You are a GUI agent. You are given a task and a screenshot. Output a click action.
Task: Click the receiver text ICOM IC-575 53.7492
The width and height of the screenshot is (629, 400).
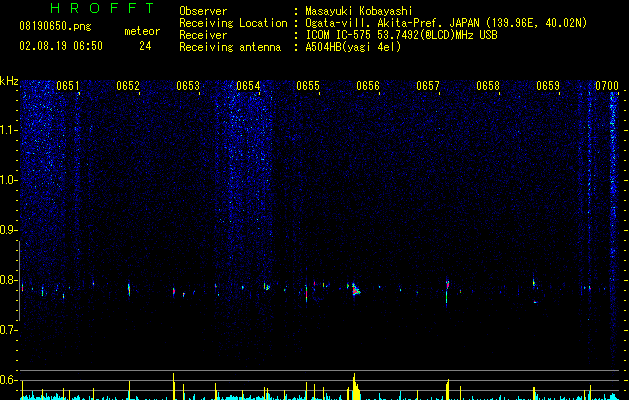pos(401,35)
